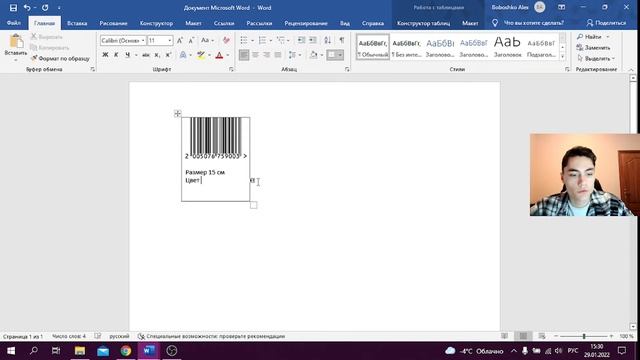Open the font name Calibri combo box
The image size is (640, 360).
point(123,40)
